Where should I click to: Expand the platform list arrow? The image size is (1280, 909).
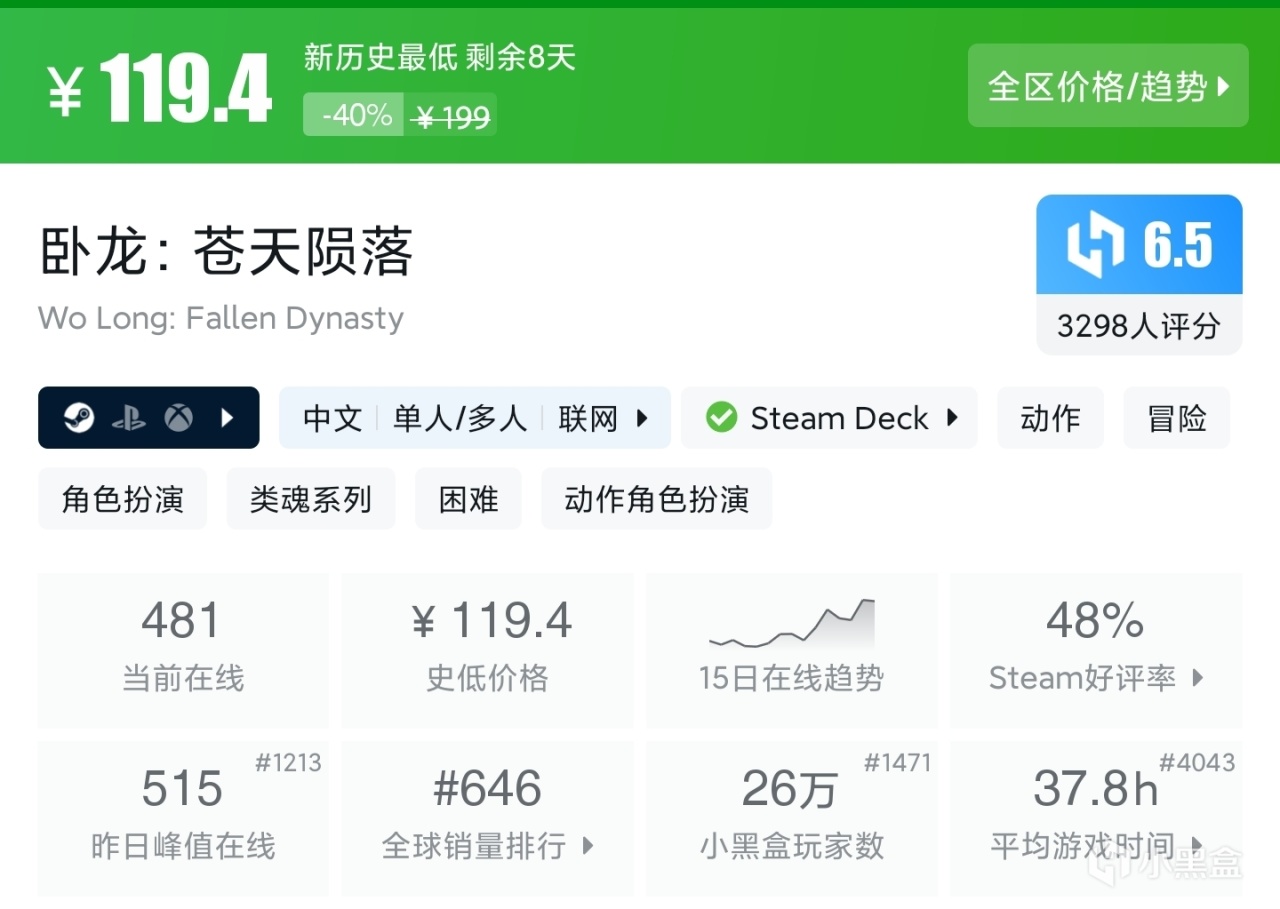coord(227,418)
